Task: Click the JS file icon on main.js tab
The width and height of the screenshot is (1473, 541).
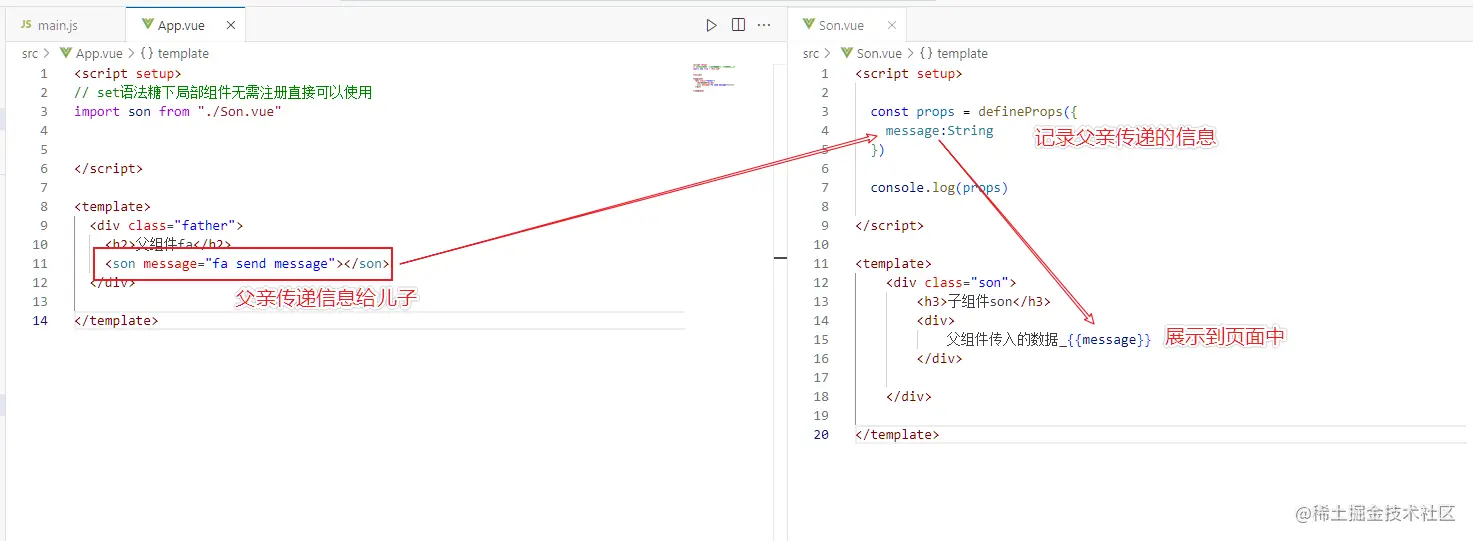Action: (26, 25)
